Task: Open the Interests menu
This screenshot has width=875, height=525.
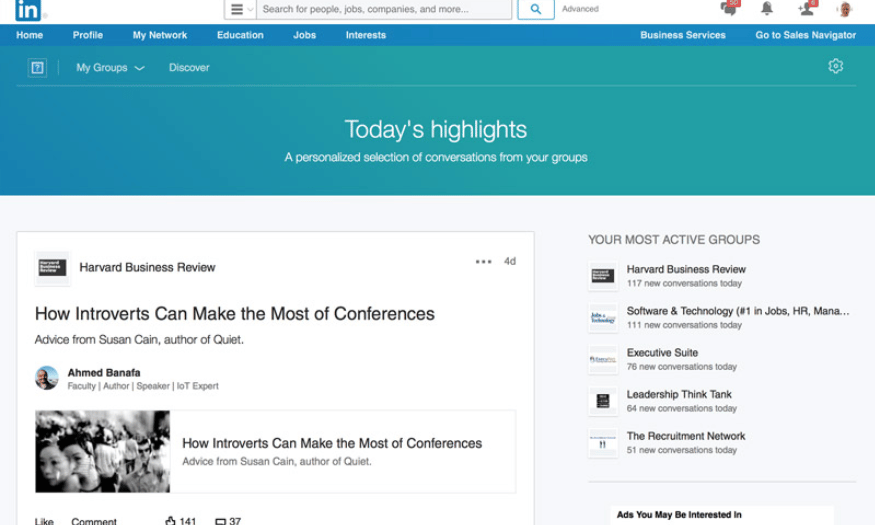Action: 366,35
